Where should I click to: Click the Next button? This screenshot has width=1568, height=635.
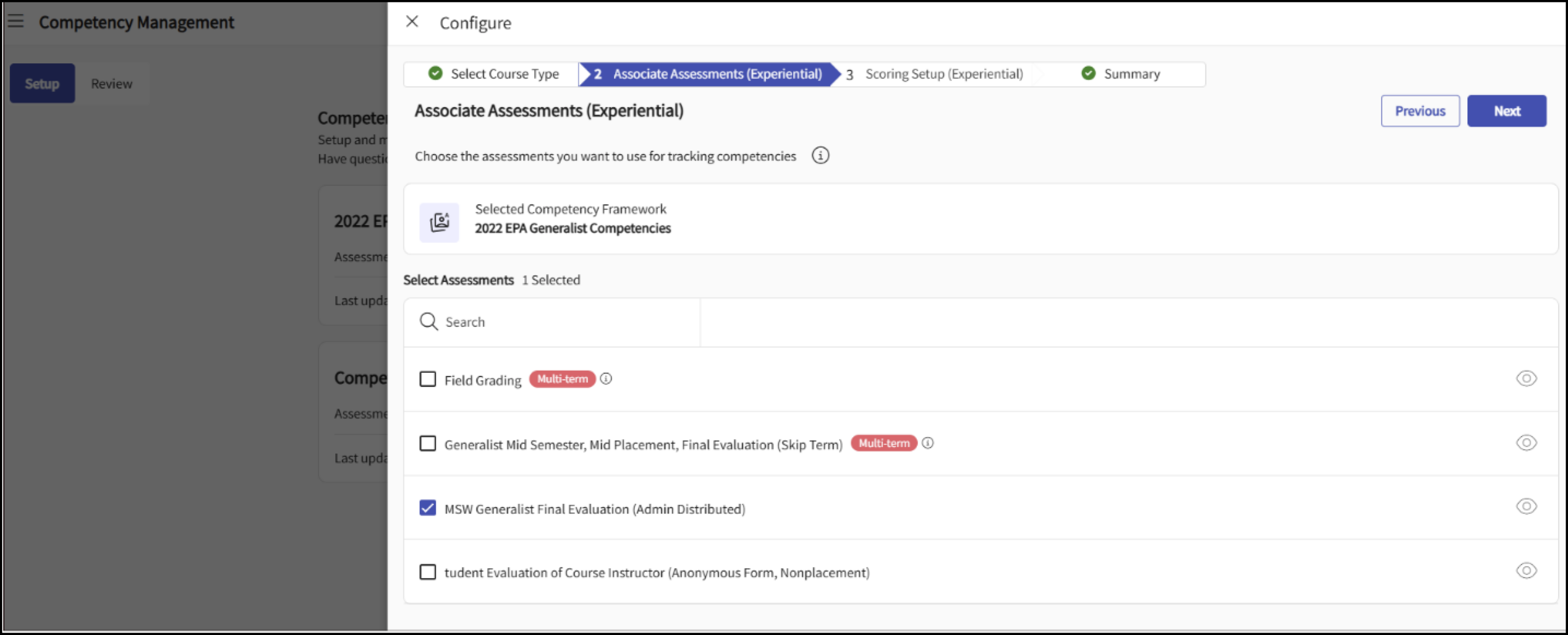(1506, 111)
